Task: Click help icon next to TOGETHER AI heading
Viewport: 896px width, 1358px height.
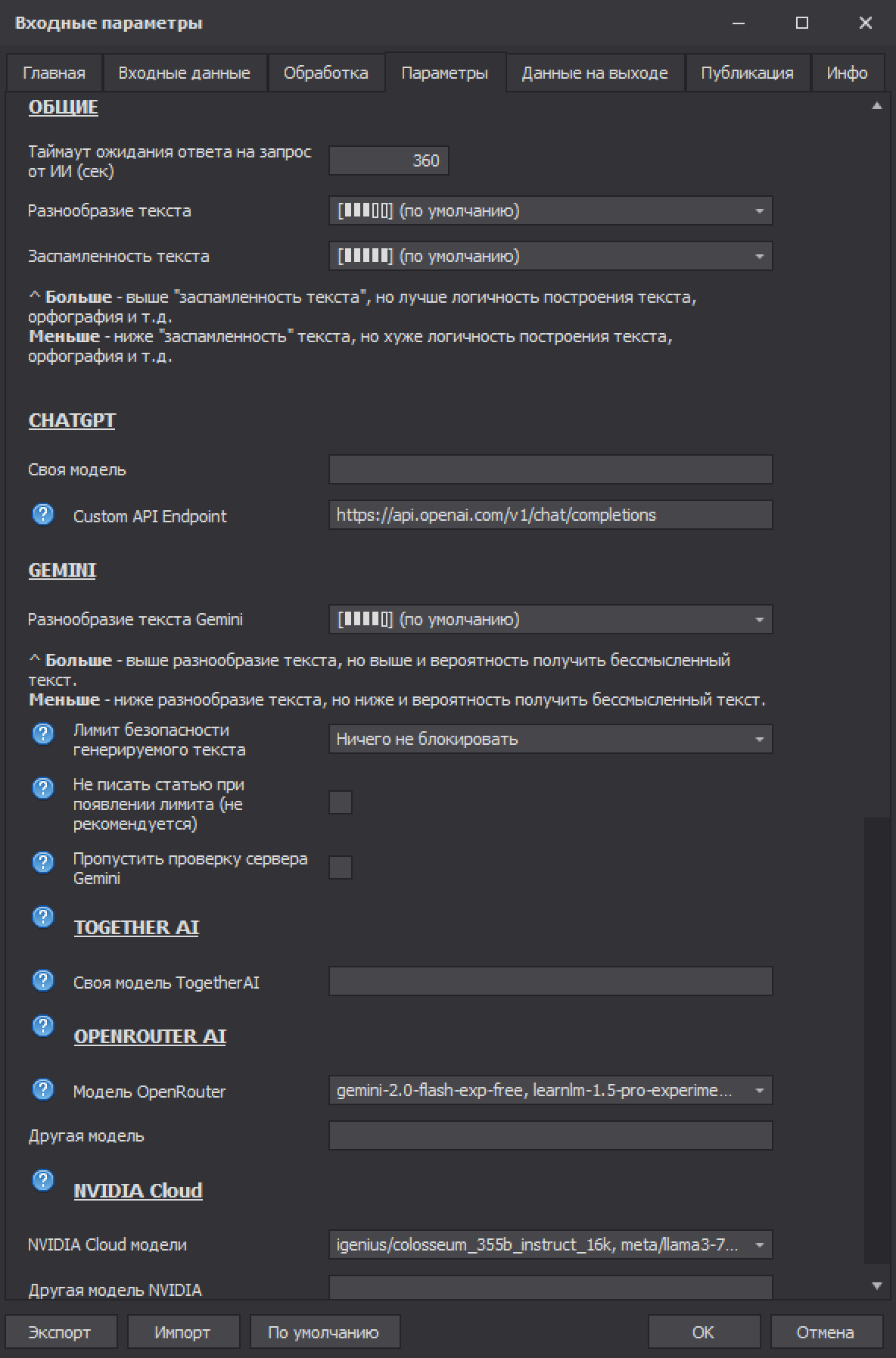Action: pos(43,917)
